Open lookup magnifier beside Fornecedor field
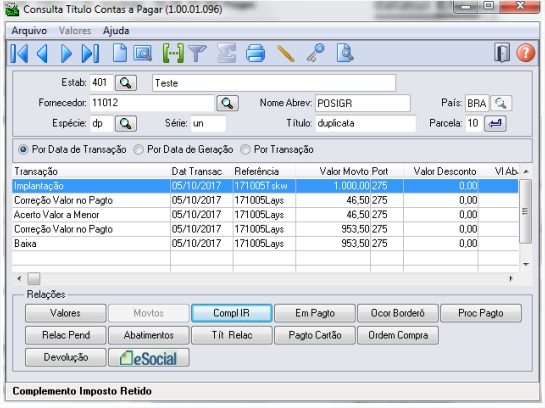Viewport: 545px width, 408px height. [x=227, y=103]
